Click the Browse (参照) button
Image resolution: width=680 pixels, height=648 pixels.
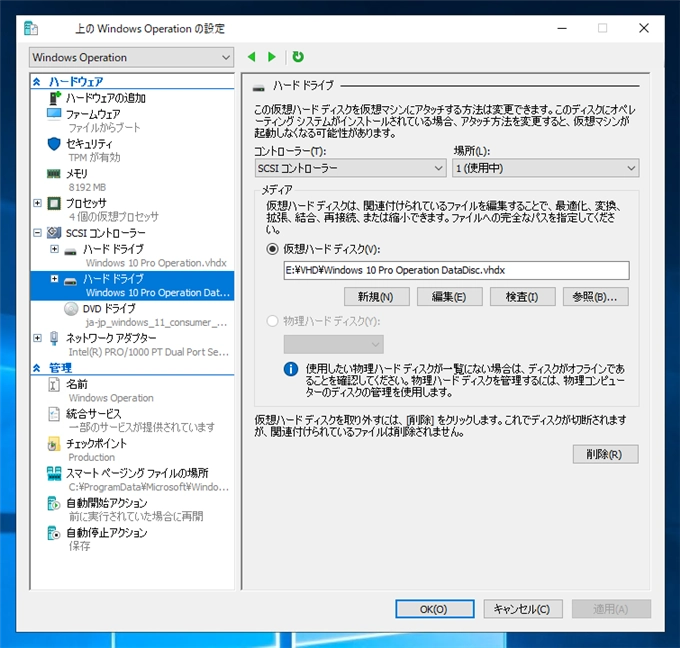[595, 297]
